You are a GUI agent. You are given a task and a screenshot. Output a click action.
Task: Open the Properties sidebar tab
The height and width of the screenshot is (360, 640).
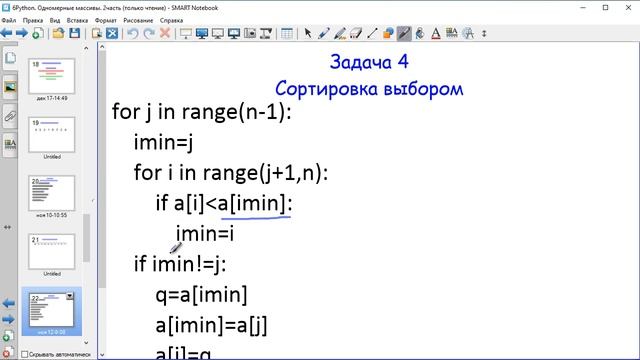click(x=10, y=145)
